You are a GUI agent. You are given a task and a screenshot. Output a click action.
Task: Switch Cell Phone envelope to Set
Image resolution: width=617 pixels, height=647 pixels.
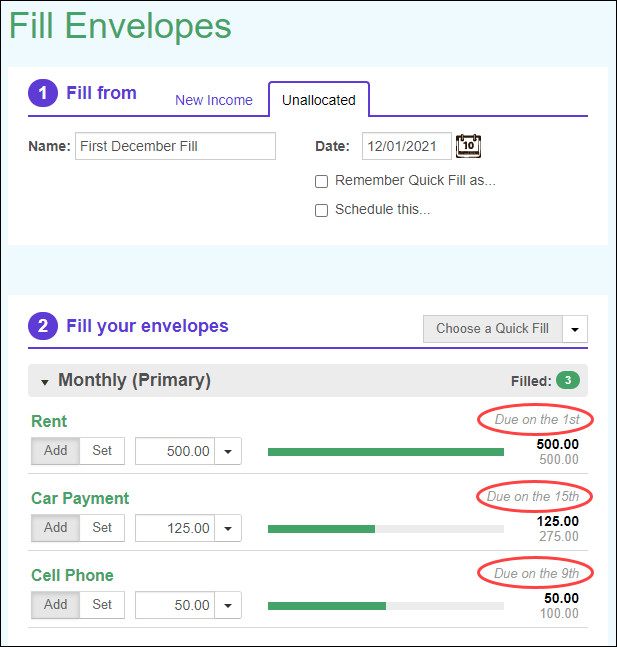[x=102, y=605]
